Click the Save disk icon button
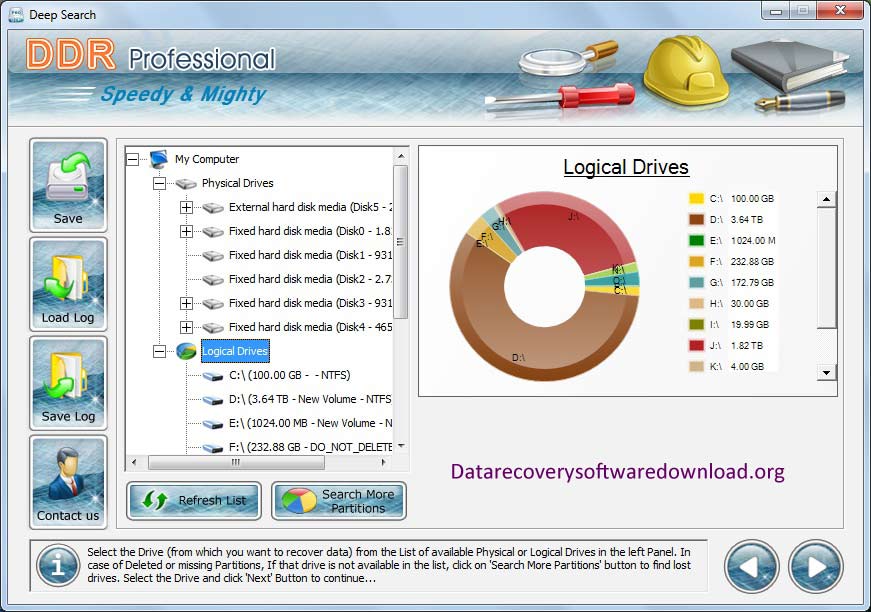871x612 pixels. click(x=68, y=185)
